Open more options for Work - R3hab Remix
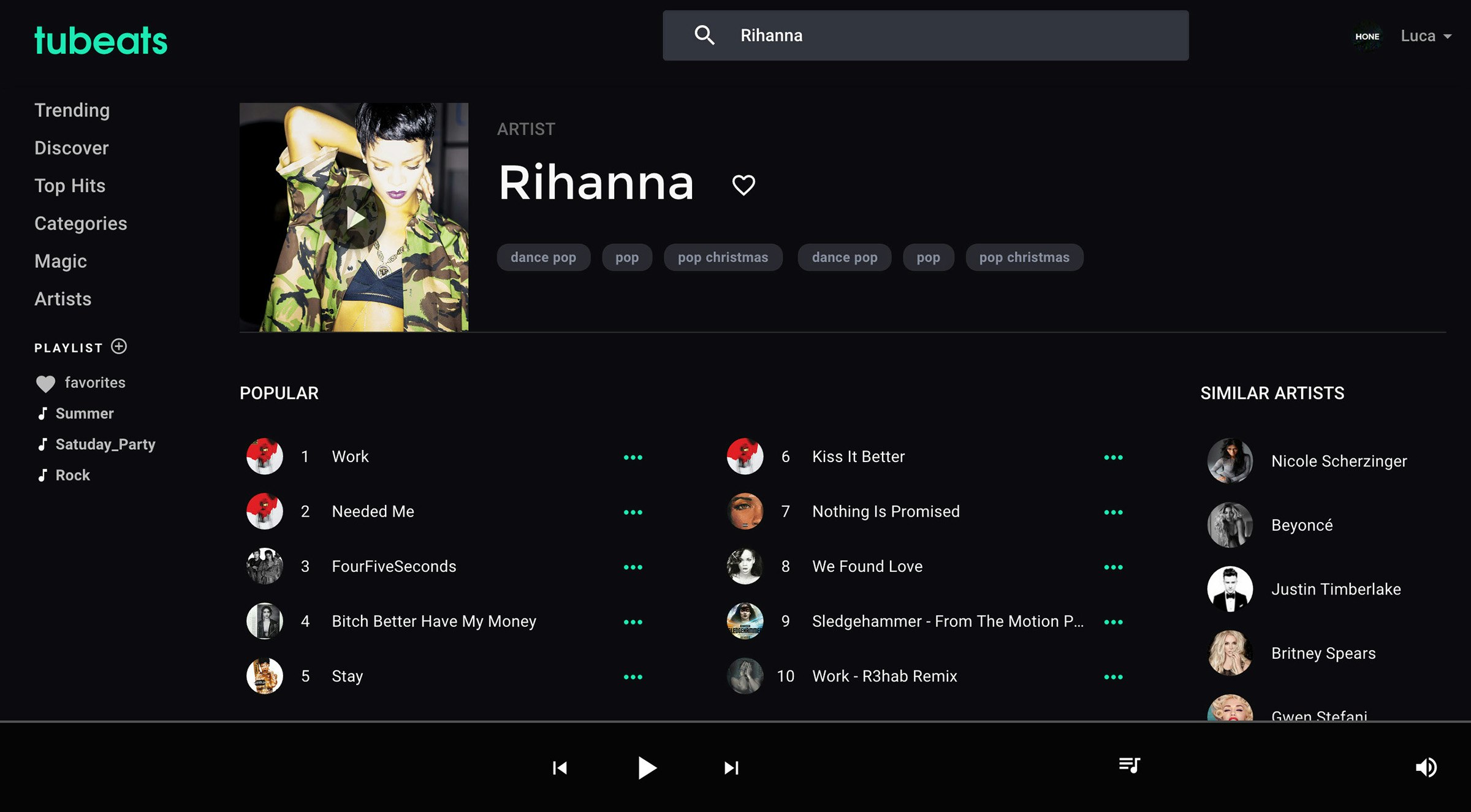 tap(1114, 676)
